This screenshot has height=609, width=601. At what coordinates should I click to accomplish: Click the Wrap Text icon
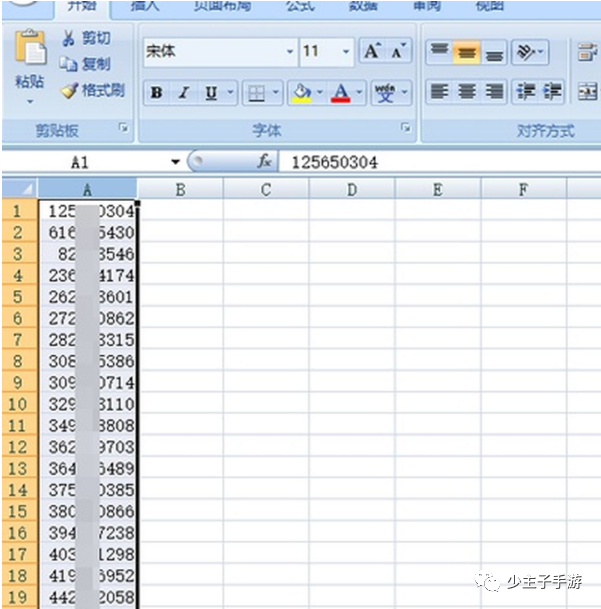[587, 52]
